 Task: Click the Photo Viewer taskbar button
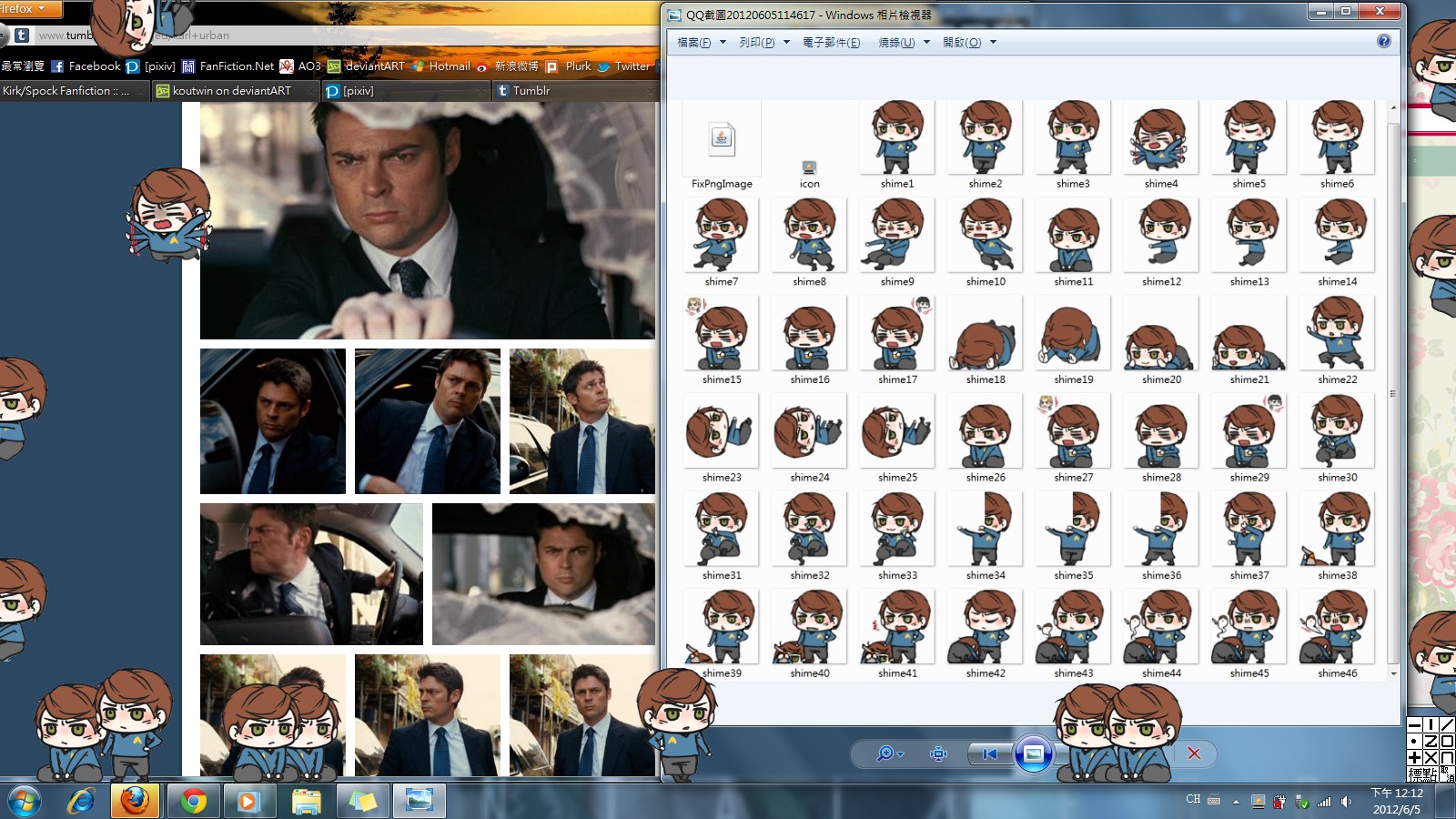click(420, 802)
